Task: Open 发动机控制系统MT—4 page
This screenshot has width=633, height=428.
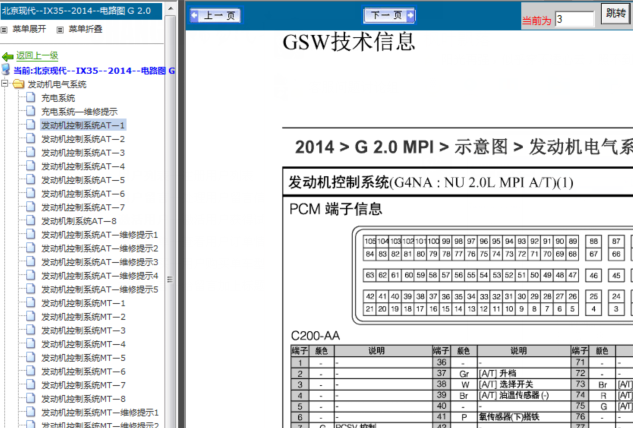Action: pos(83,344)
